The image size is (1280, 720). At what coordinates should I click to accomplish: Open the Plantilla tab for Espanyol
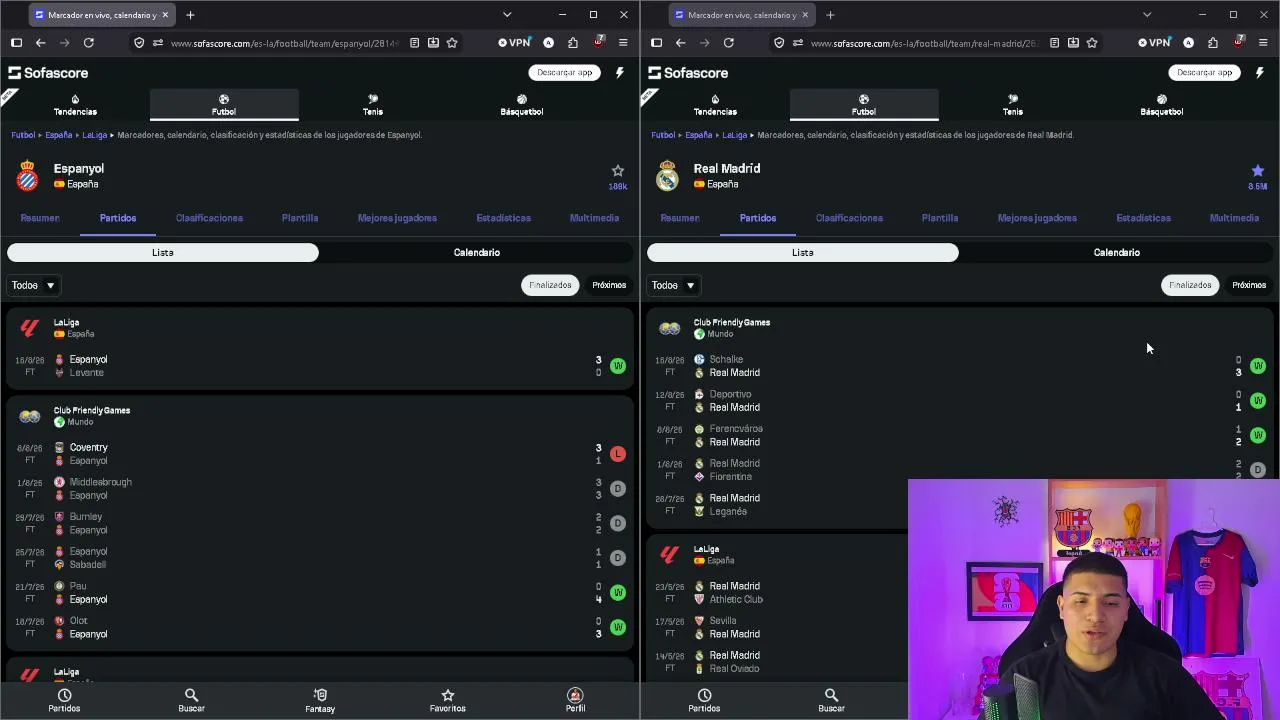(300, 218)
